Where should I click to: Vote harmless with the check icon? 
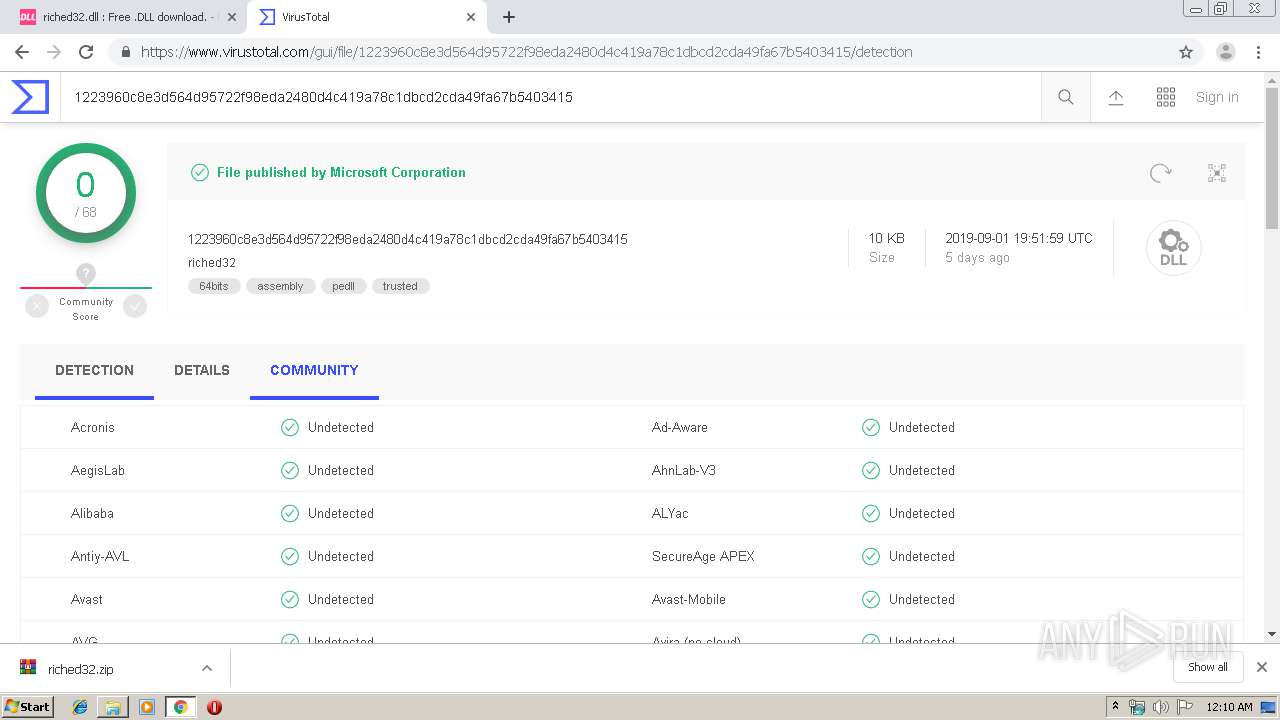click(135, 307)
